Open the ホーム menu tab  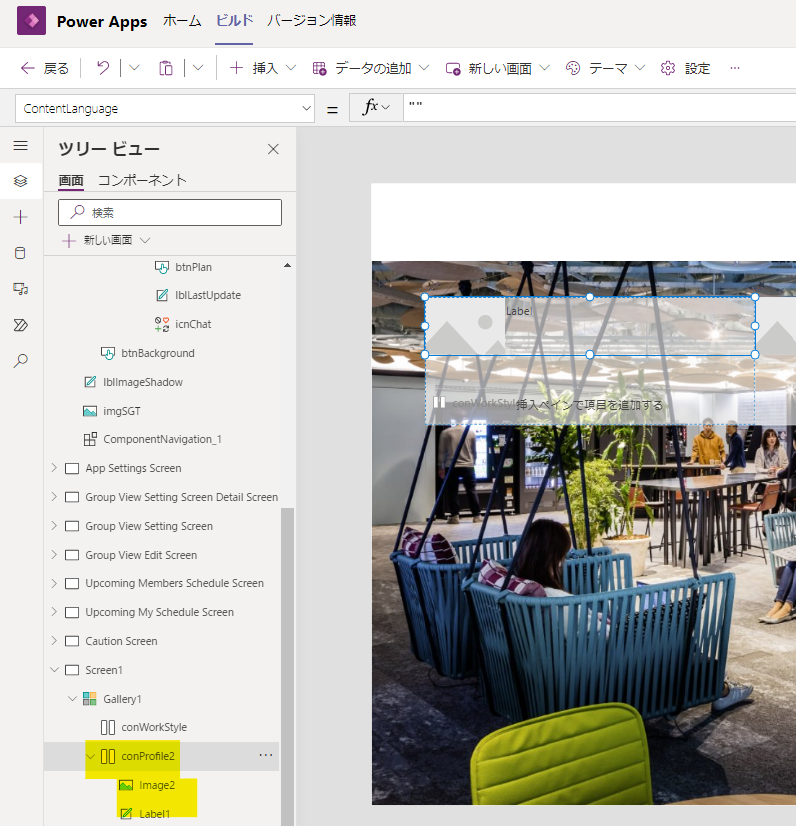point(181,21)
